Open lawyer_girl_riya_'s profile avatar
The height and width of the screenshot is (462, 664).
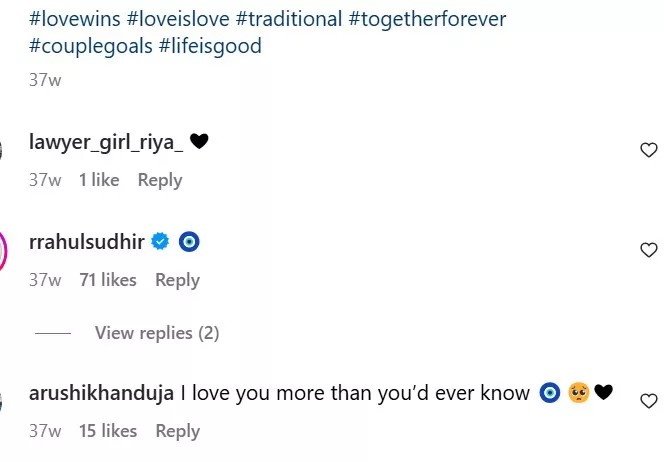click(3, 150)
